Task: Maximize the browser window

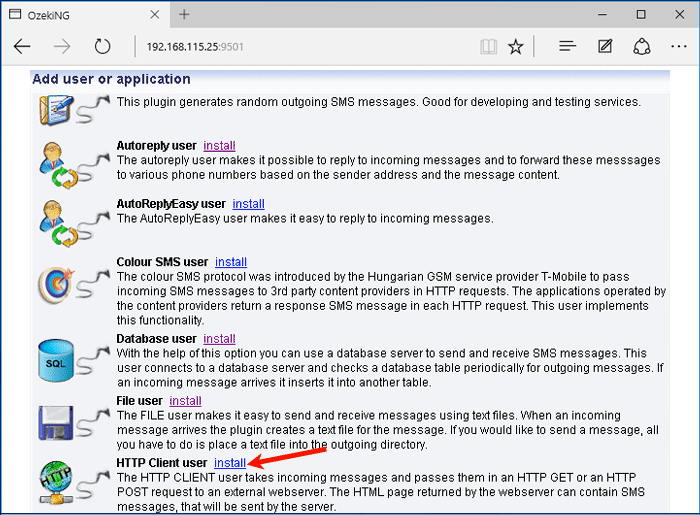Action: click(x=641, y=15)
